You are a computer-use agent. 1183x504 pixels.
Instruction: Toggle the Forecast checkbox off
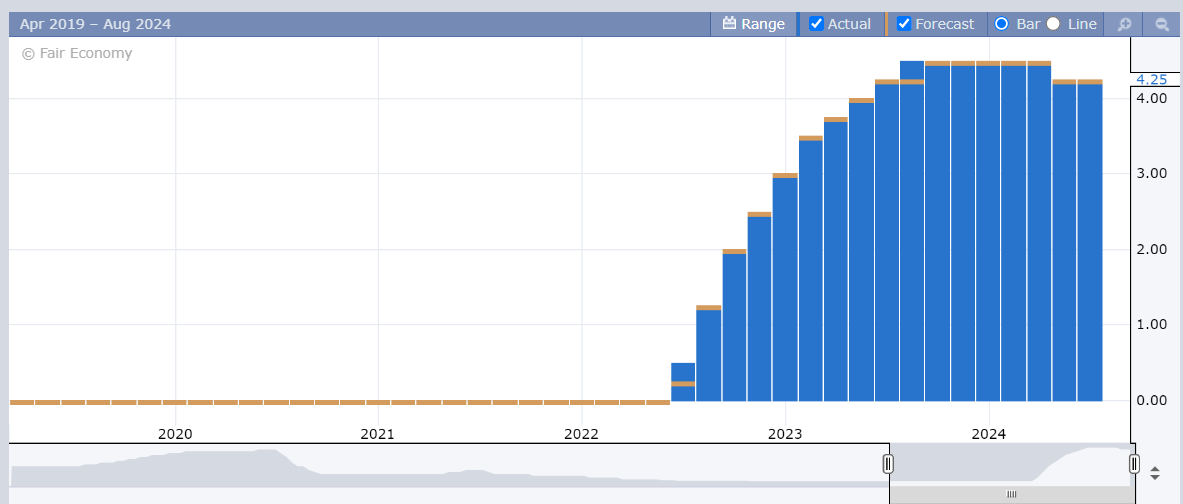pos(904,24)
